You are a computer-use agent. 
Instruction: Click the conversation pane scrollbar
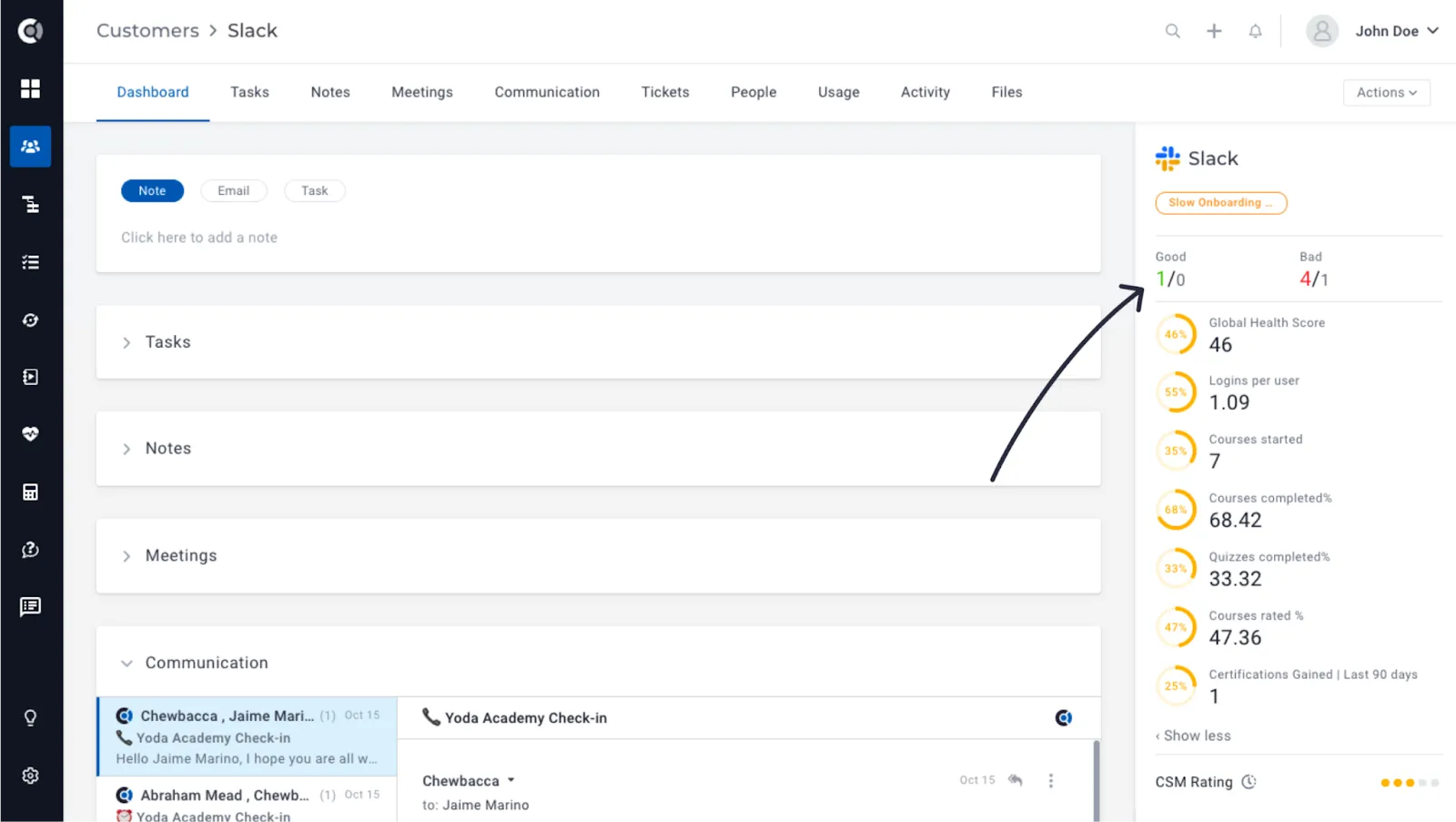(x=1096, y=780)
